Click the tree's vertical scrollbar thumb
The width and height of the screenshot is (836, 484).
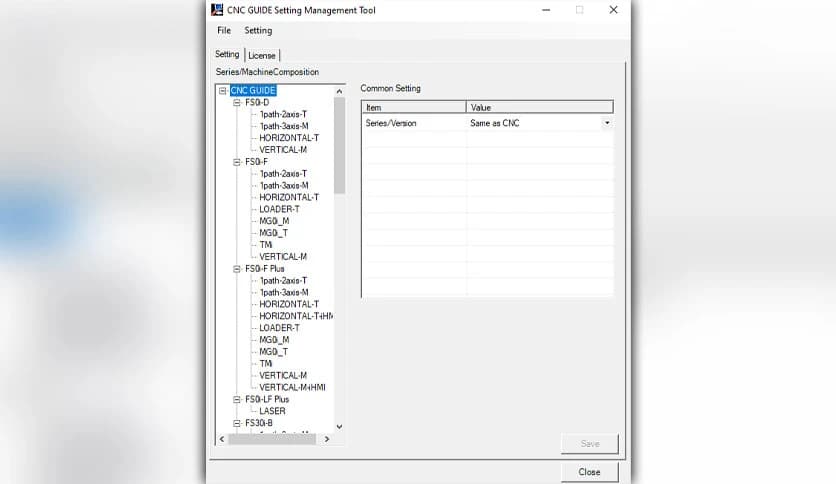click(x=339, y=146)
